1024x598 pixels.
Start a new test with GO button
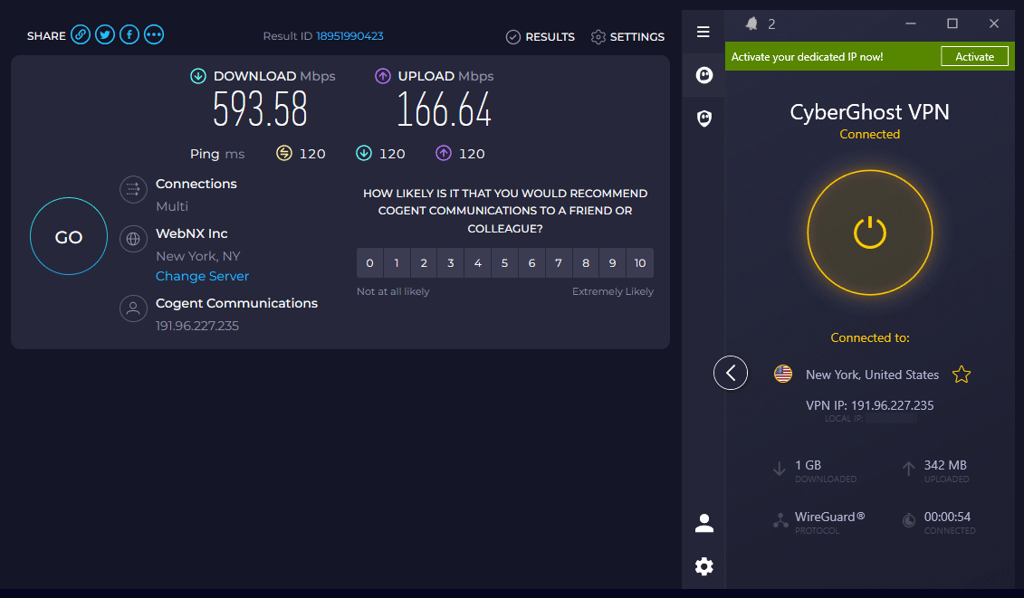click(x=69, y=236)
